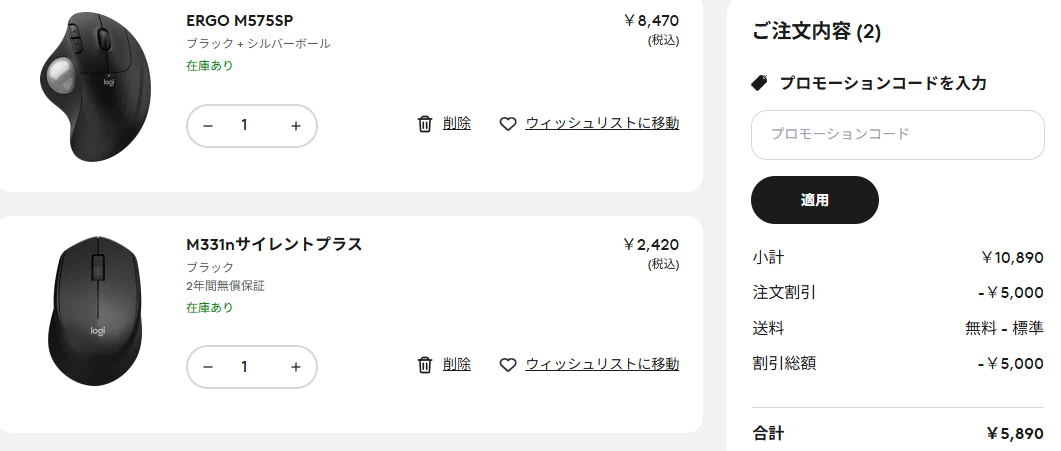Increase ERGO M575SP quantity with plus
The height and width of the screenshot is (451, 1061).
pyautogui.click(x=295, y=126)
